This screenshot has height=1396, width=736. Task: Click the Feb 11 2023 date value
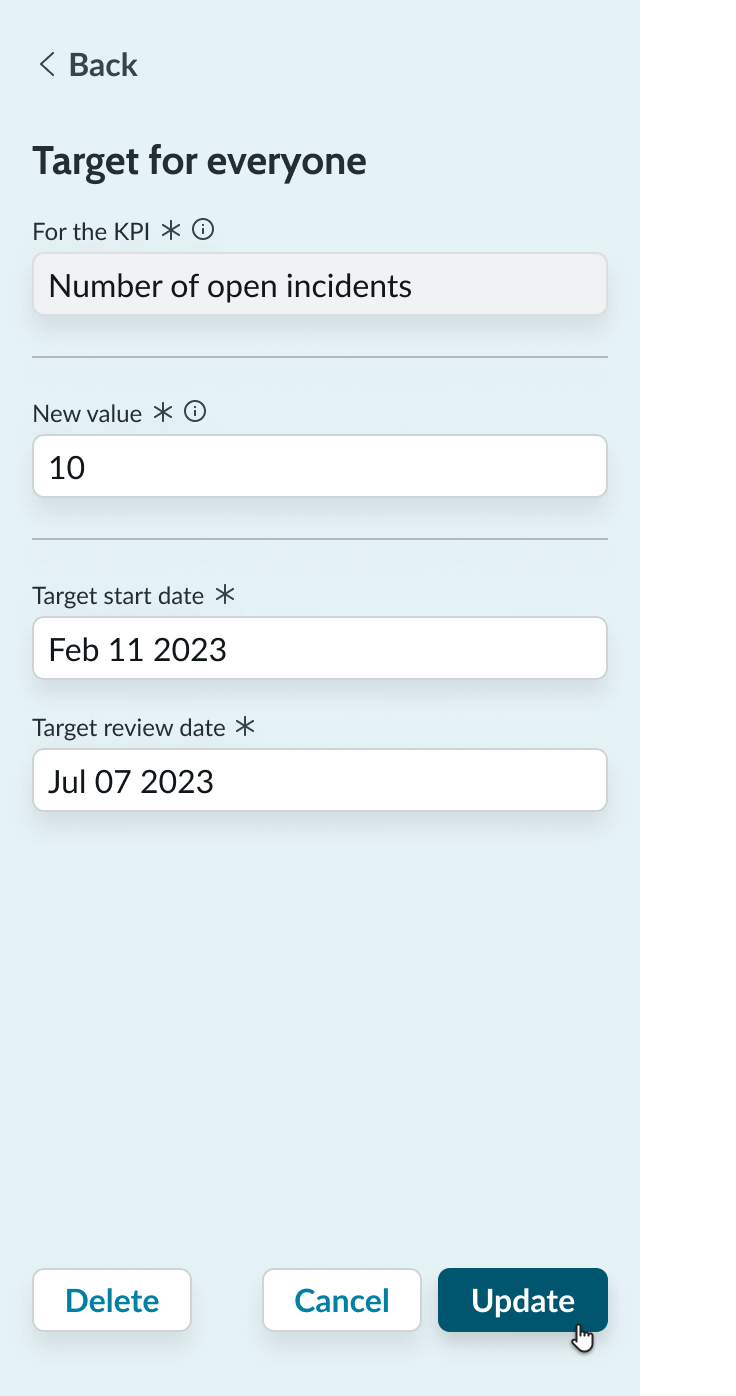[137, 648]
